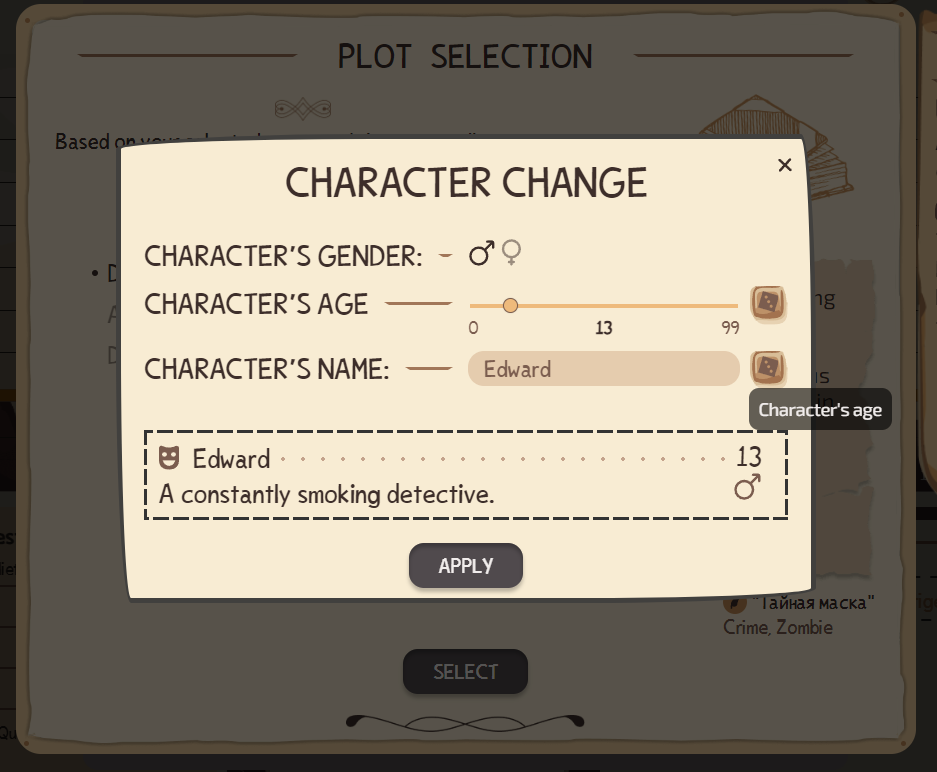This screenshot has width=937, height=772.
Task: Apply the character changes
Action: click(466, 565)
